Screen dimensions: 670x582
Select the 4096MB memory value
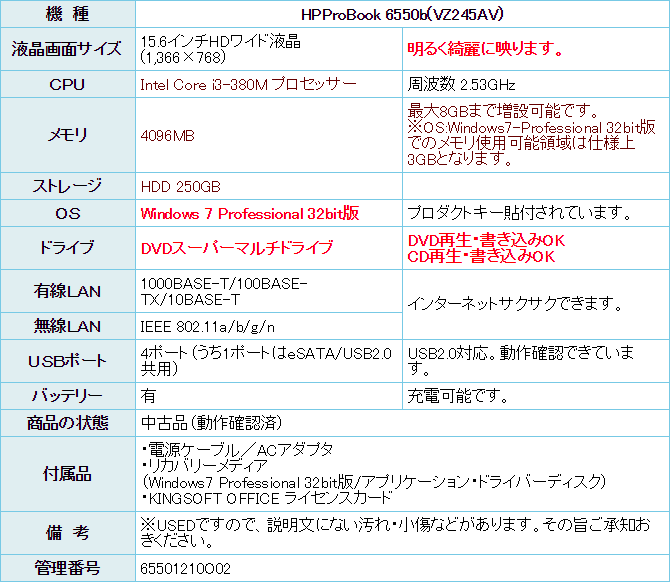pos(169,135)
